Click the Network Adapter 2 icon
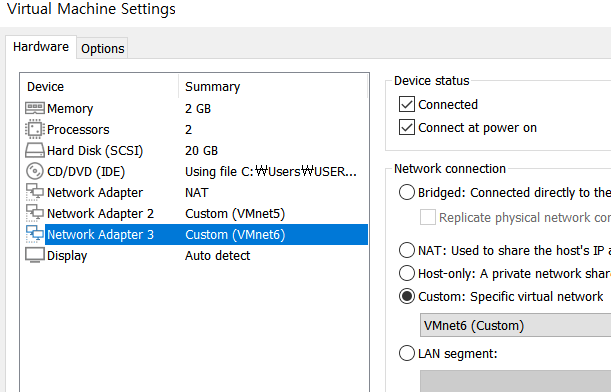611x392 pixels. (x=35, y=213)
